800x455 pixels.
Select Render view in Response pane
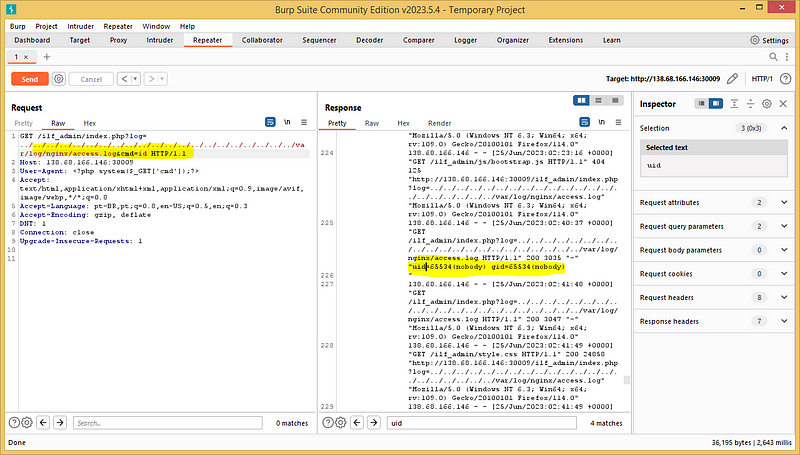pyautogui.click(x=440, y=123)
